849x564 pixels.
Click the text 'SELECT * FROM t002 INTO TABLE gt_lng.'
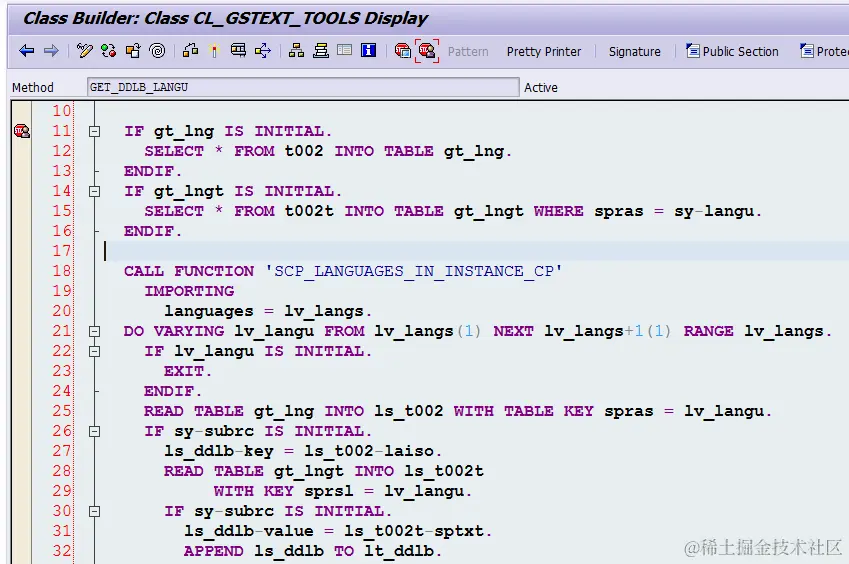pos(328,151)
